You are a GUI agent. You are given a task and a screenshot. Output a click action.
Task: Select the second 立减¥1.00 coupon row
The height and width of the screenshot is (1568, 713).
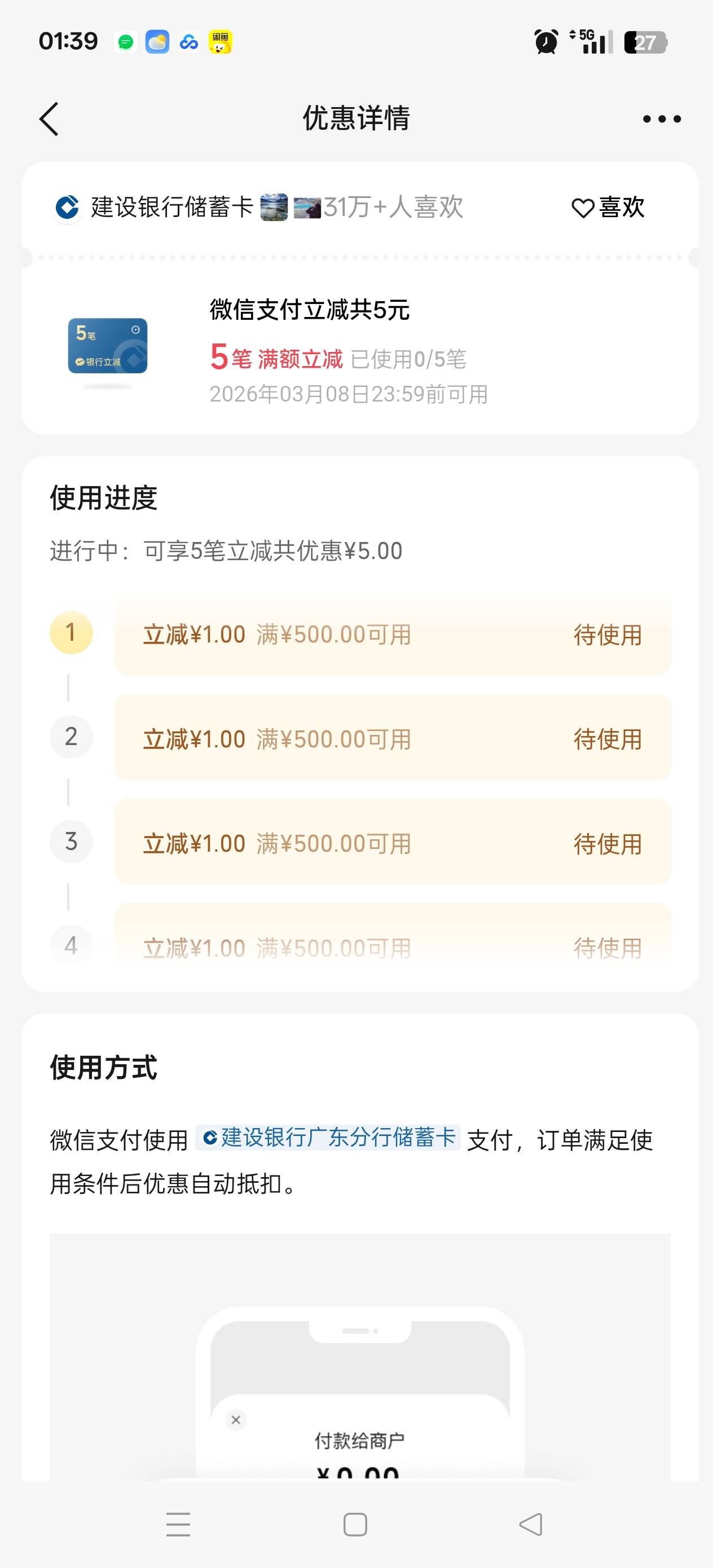click(392, 738)
